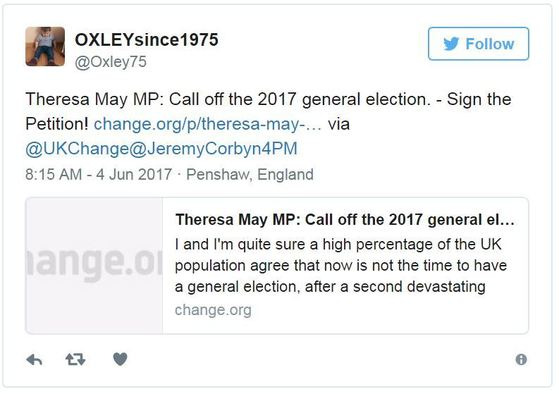Click the reply arrow icon
Screen dimensions: 559x394
click(x=35, y=360)
